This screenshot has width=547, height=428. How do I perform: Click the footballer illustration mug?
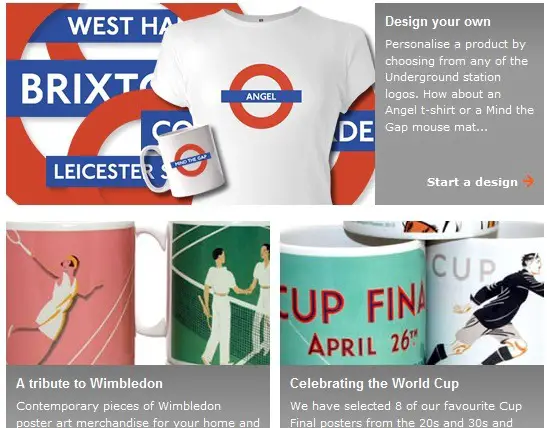coord(485,302)
